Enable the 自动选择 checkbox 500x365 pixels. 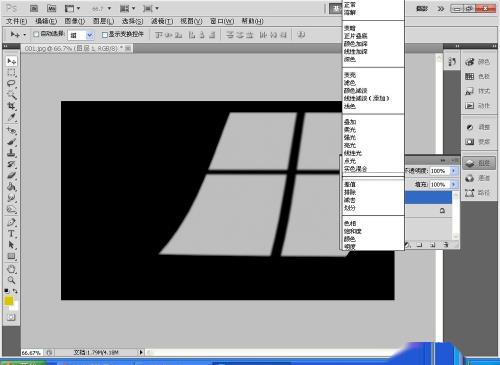(x=36, y=34)
